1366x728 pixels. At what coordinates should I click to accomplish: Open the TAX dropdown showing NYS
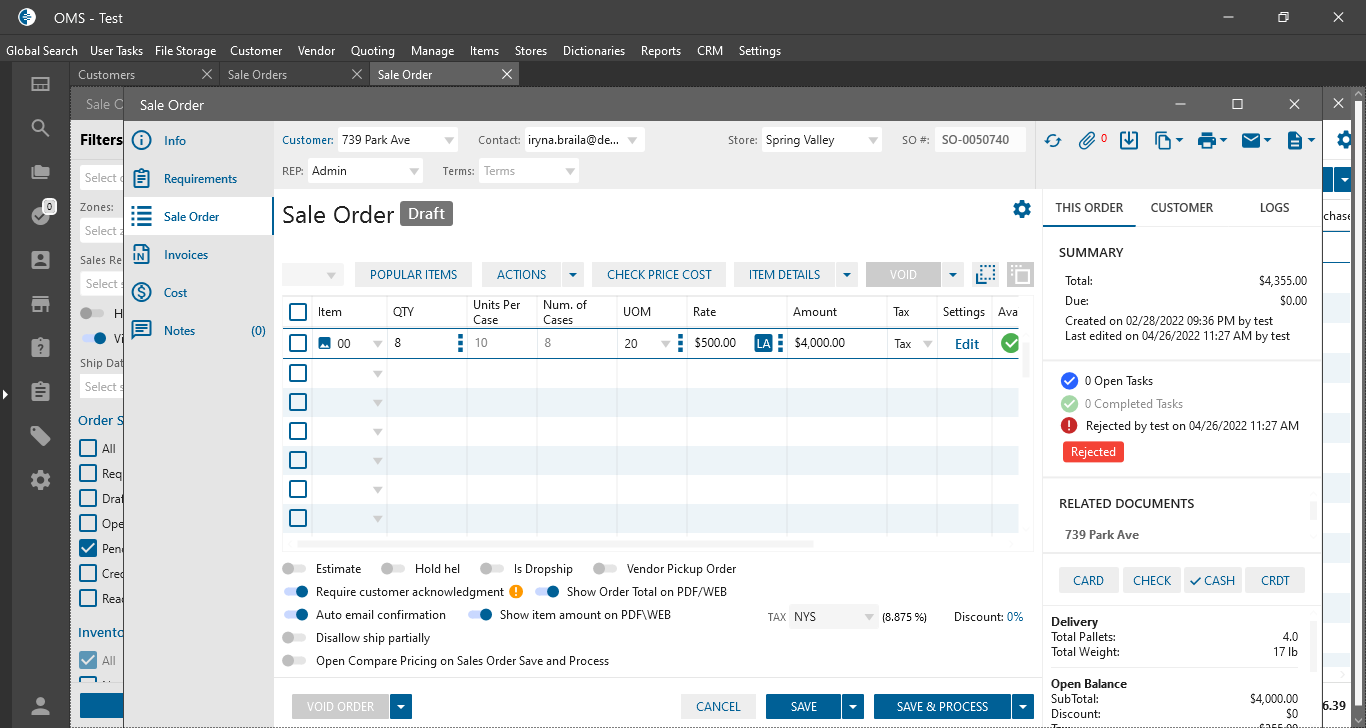pos(834,617)
